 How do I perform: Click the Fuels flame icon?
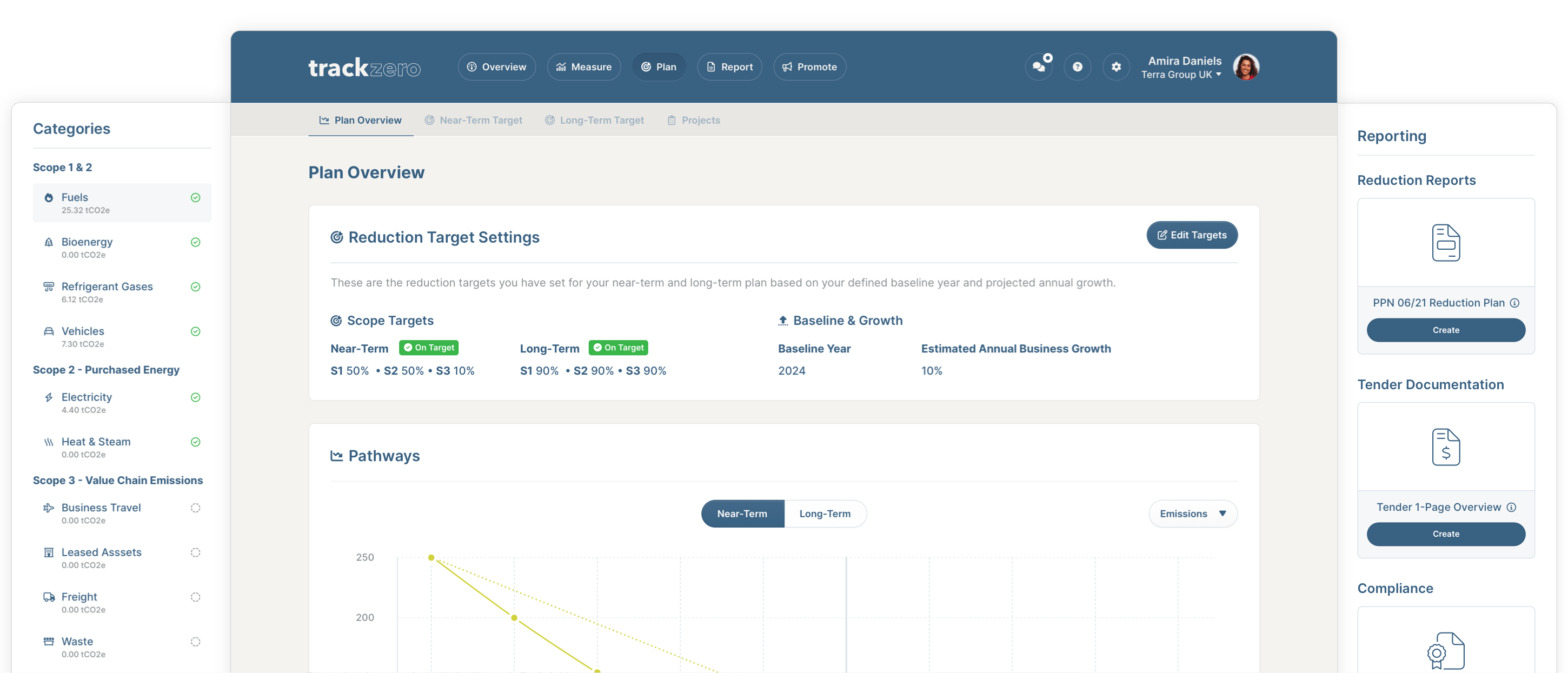(49, 197)
